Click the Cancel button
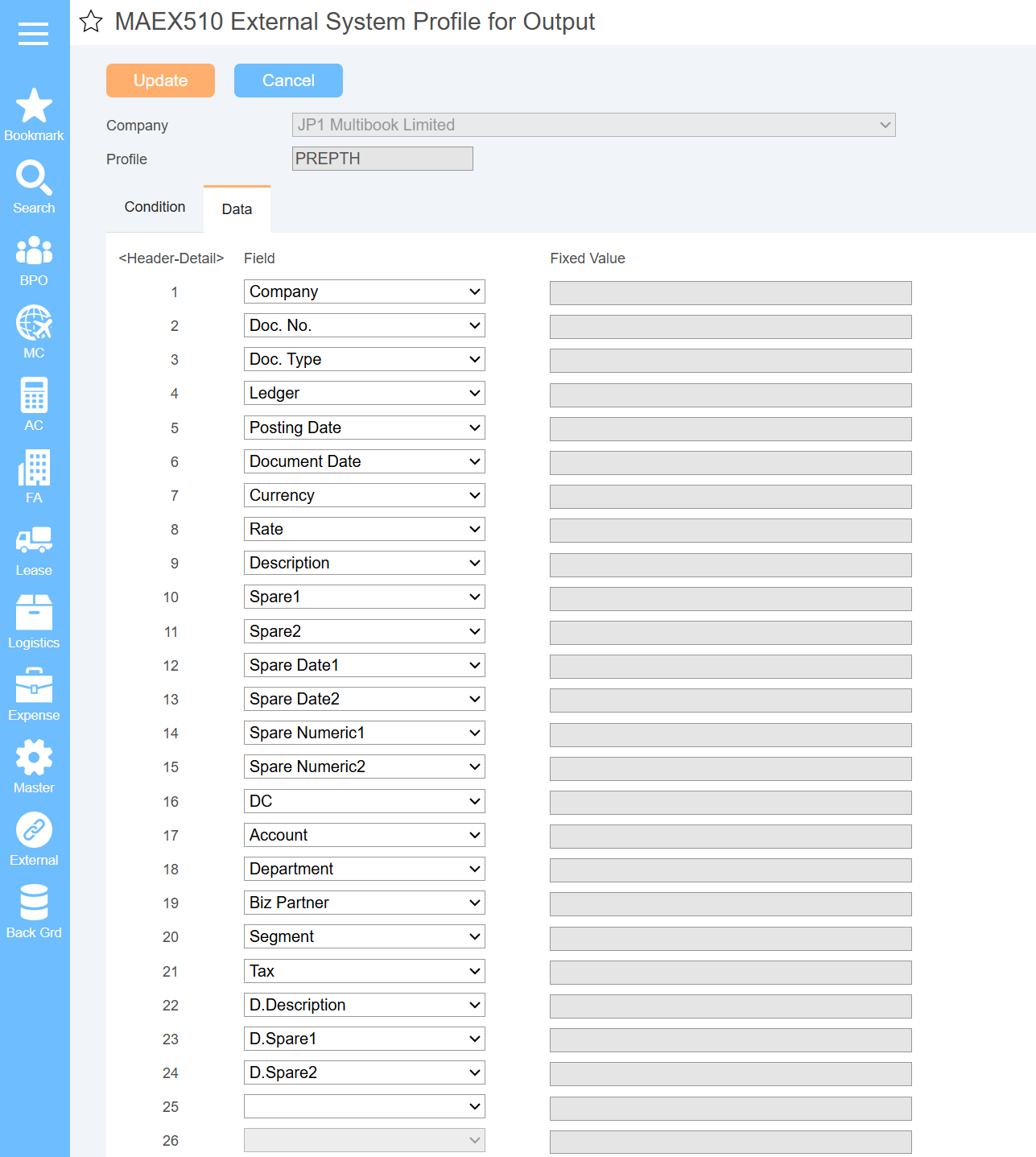The width and height of the screenshot is (1036, 1157). pos(288,81)
